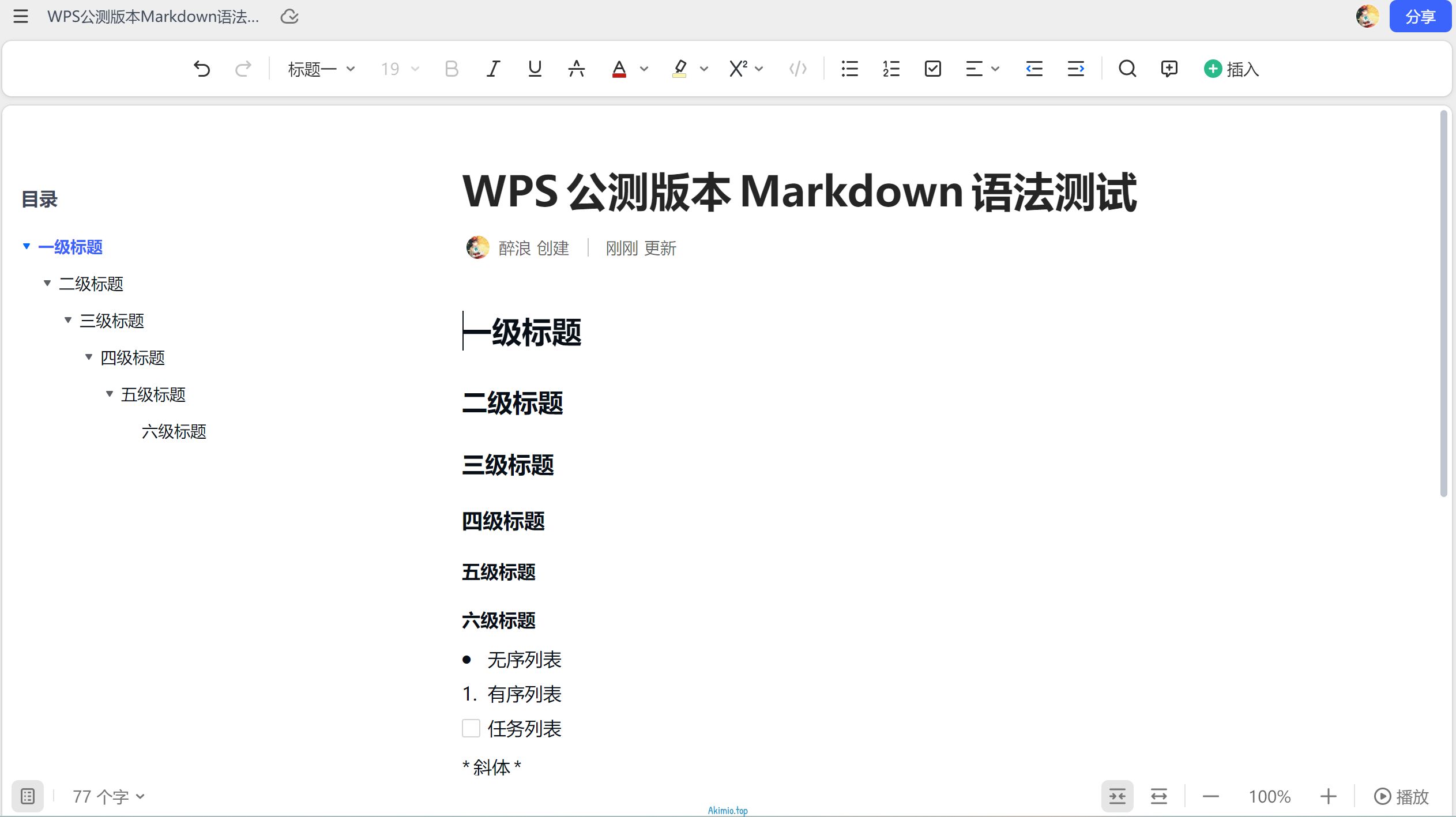Jump to 二级标题 from the outline
Viewport: 1456px width, 817px height.
[91, 284]
